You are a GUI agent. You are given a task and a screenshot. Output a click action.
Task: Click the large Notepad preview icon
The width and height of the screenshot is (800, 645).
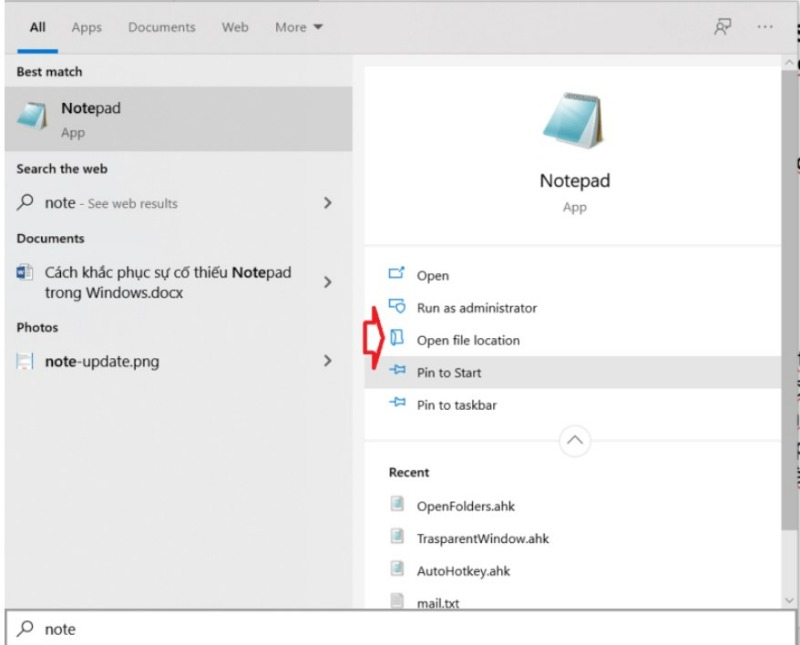(574, 120)
